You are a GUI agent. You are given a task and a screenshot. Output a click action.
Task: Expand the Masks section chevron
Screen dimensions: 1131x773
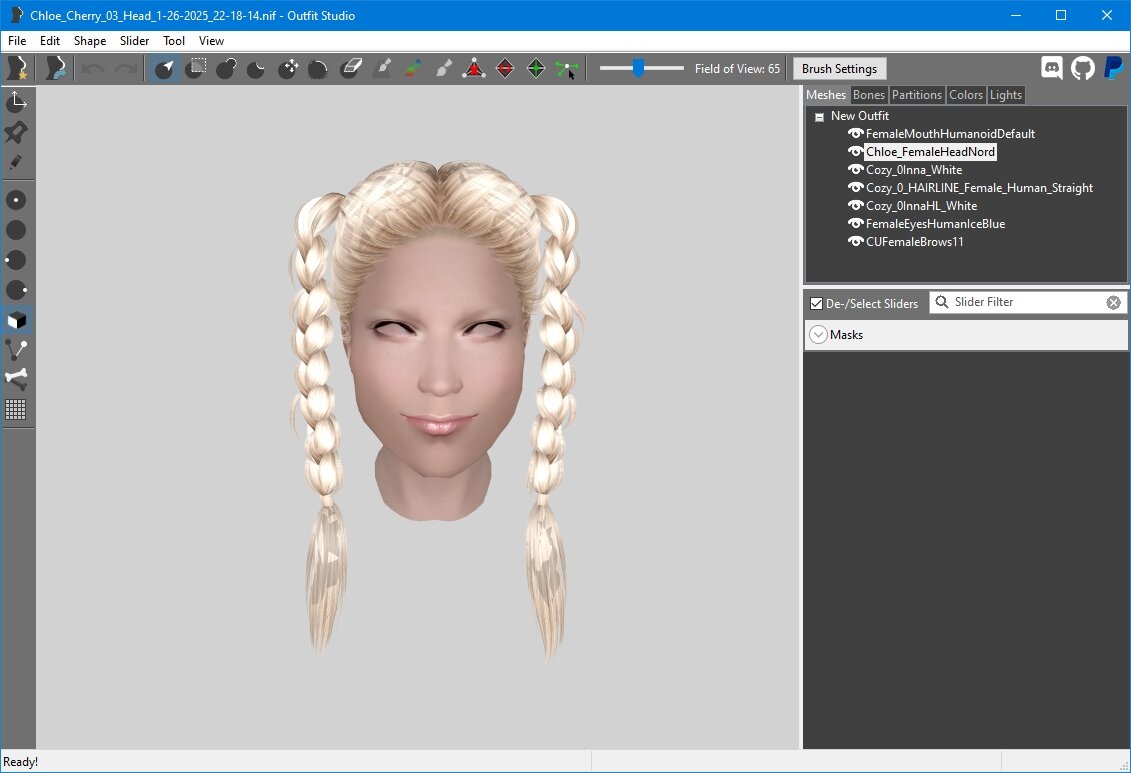(818, 335)
